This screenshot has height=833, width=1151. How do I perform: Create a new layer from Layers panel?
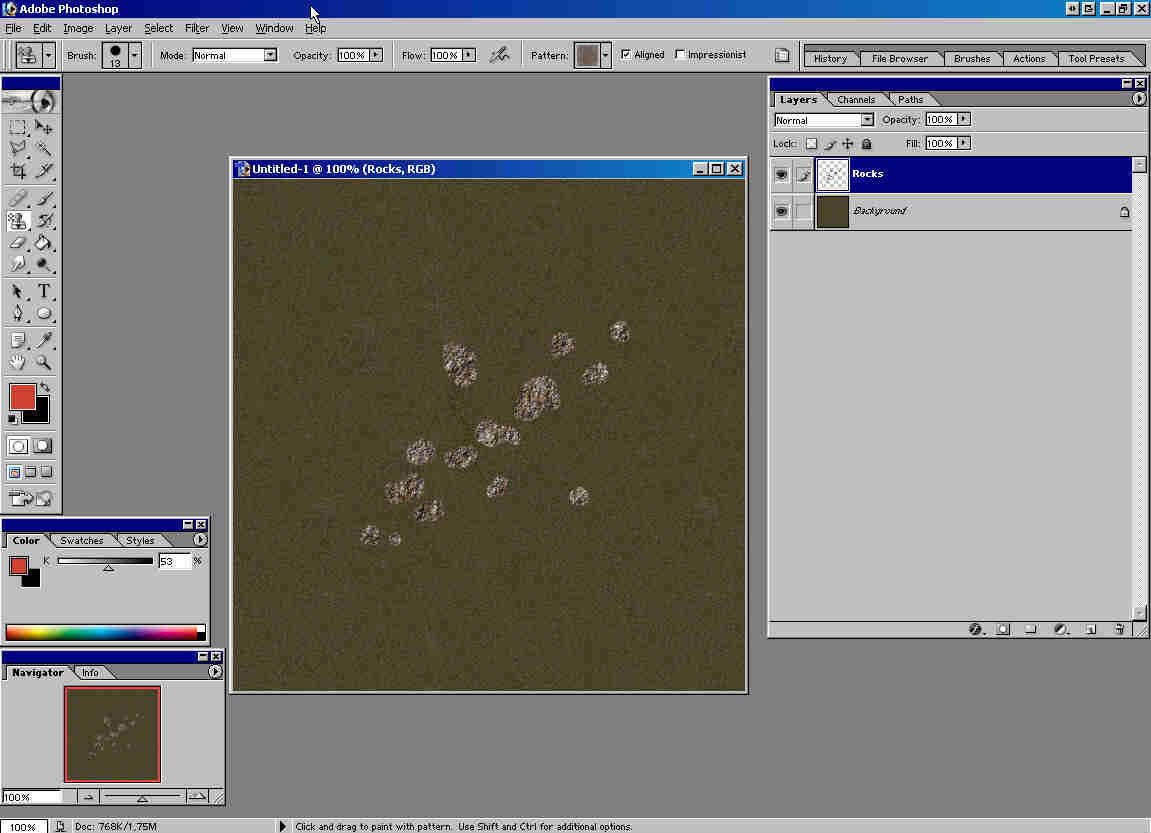point(1091,629)
